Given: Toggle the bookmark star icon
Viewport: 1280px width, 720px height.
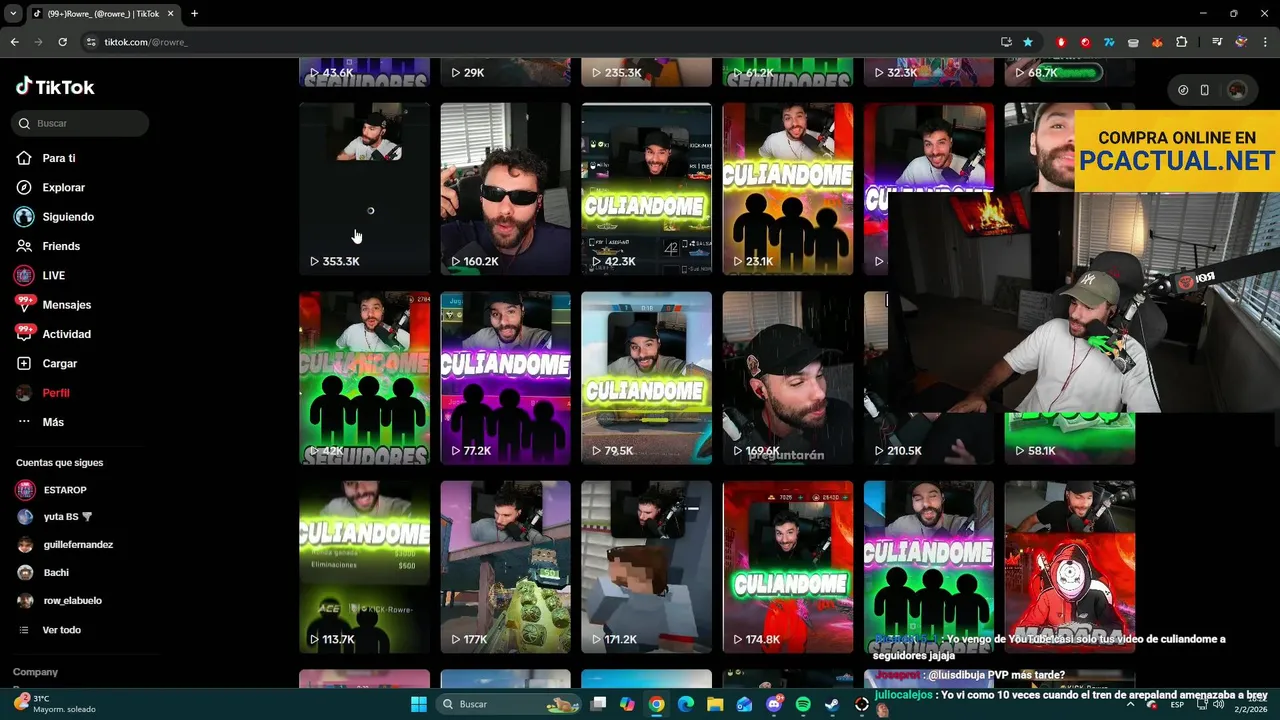Looking at the screenshot, I should pos(1028,42).
